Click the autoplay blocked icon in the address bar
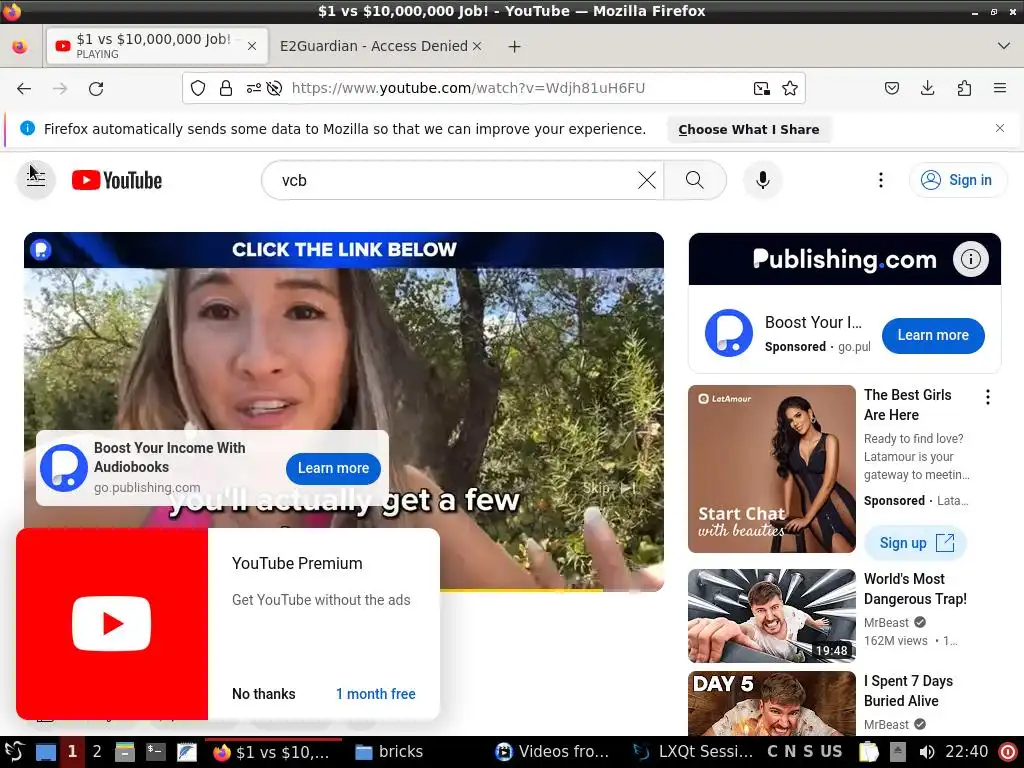The width and height of the screenshot is (1024, 768). point(274,88)
